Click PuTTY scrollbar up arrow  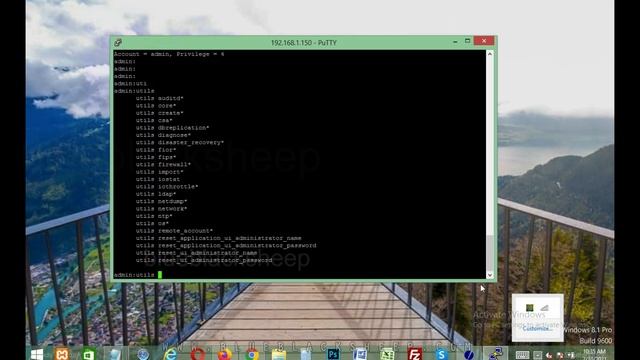coord(490,54)
